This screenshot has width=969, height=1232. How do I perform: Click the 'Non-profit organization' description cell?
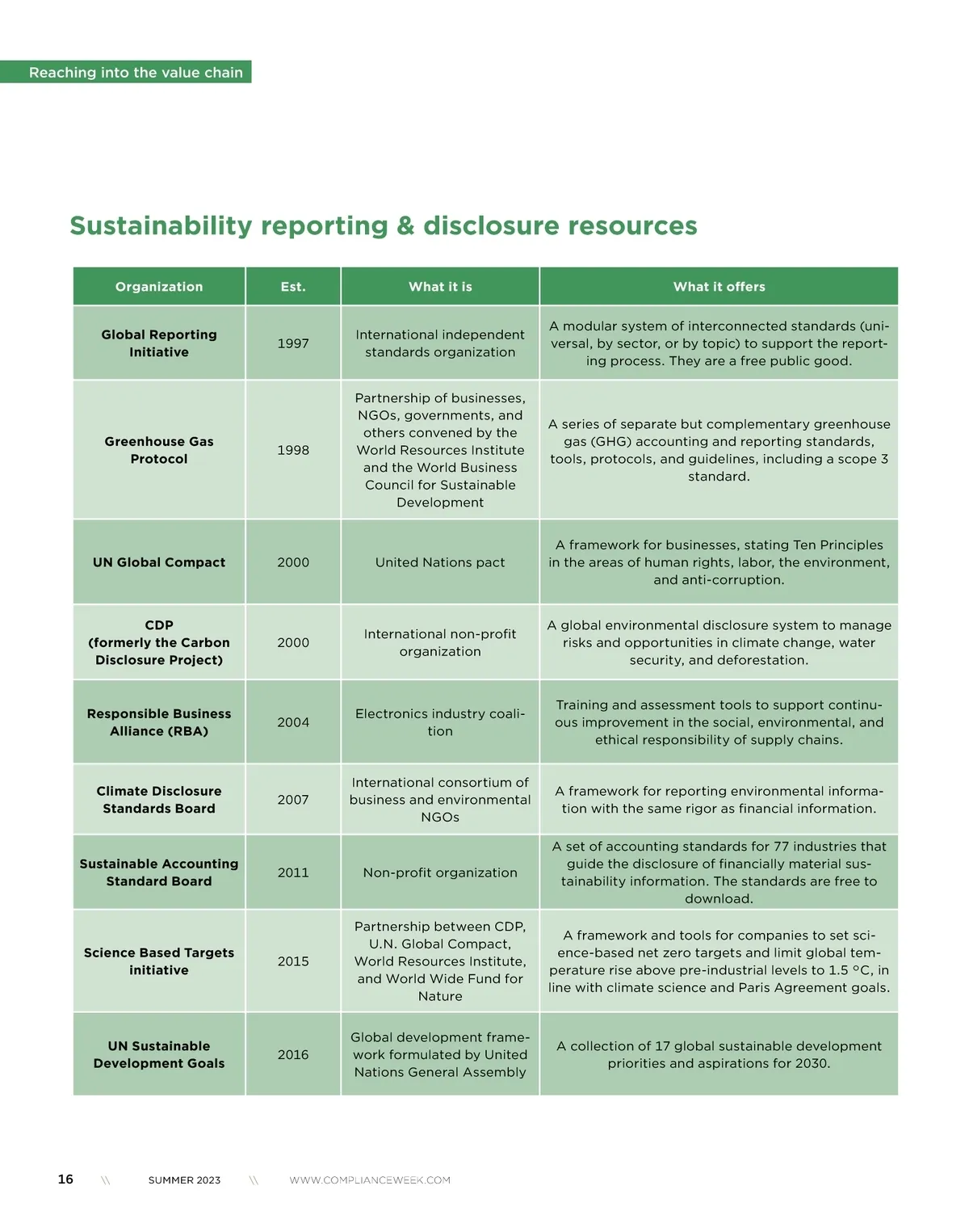(x=440, y=872)
